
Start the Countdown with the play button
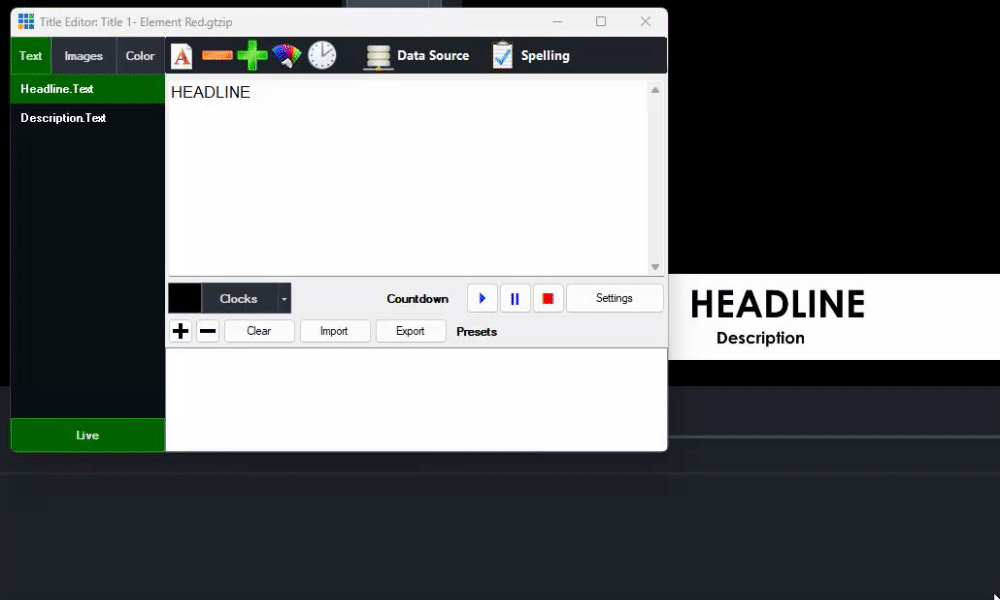click(x=482, y=298)
